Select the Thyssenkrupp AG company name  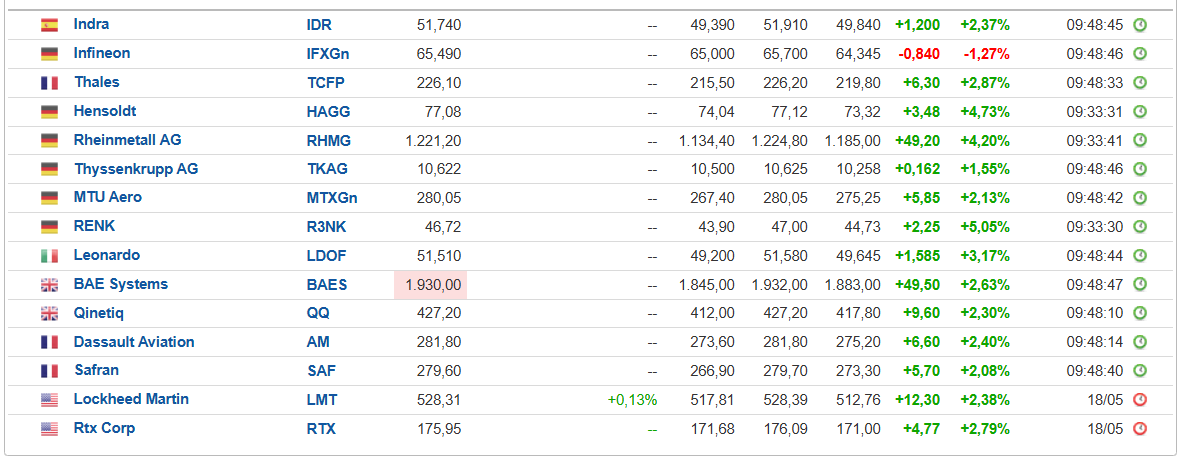point(136,169)
